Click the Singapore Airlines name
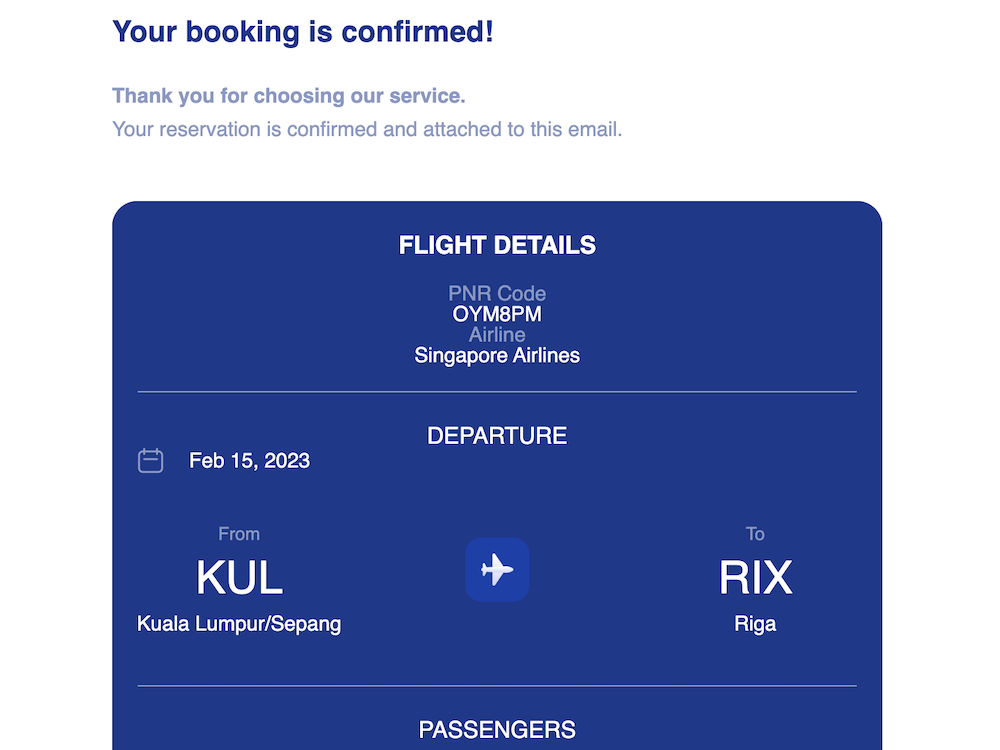 [x=497, y=355]
